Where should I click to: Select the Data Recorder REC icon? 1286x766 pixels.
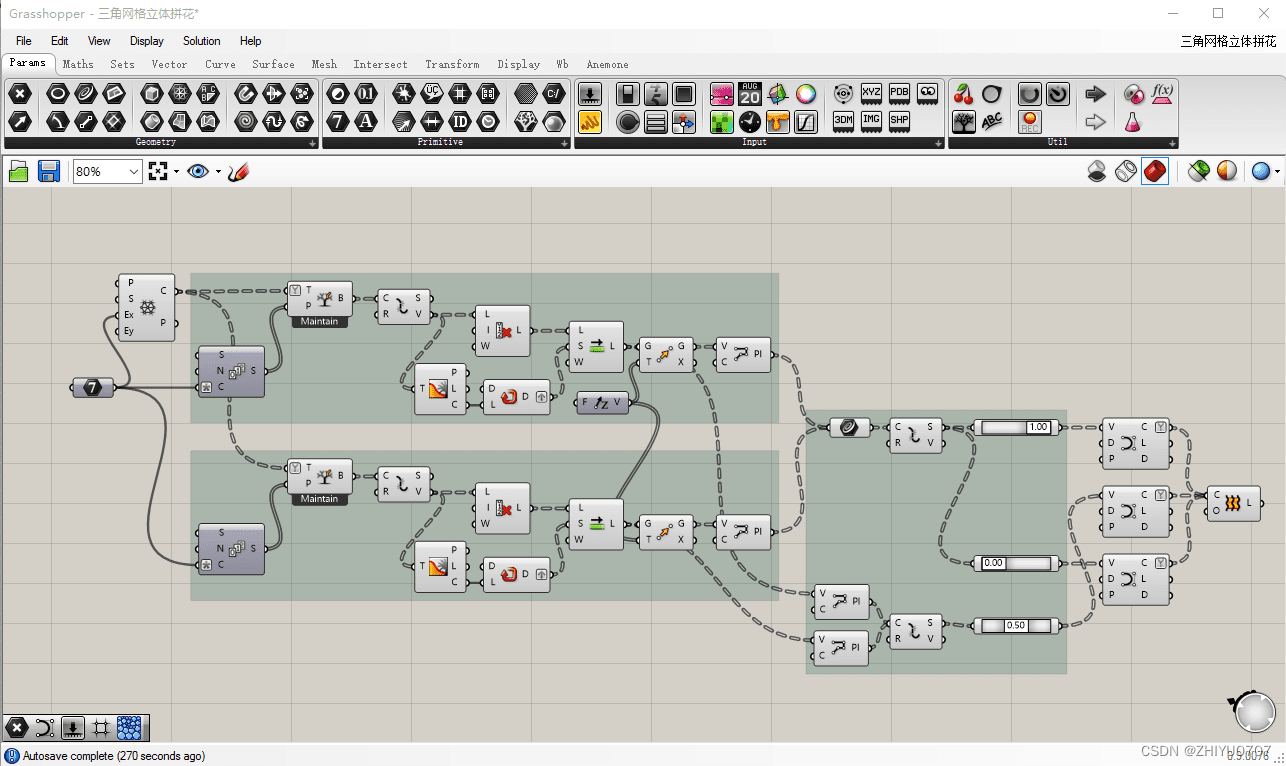(1030, 122)
